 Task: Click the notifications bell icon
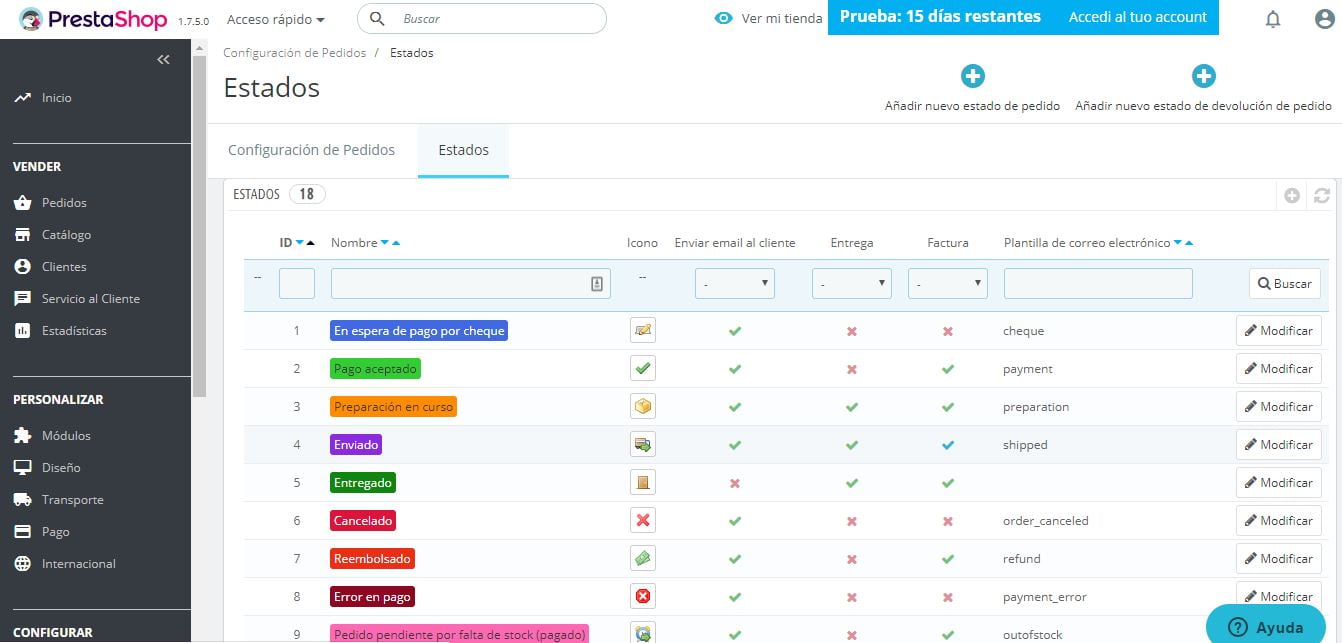tap(1272, 18)
